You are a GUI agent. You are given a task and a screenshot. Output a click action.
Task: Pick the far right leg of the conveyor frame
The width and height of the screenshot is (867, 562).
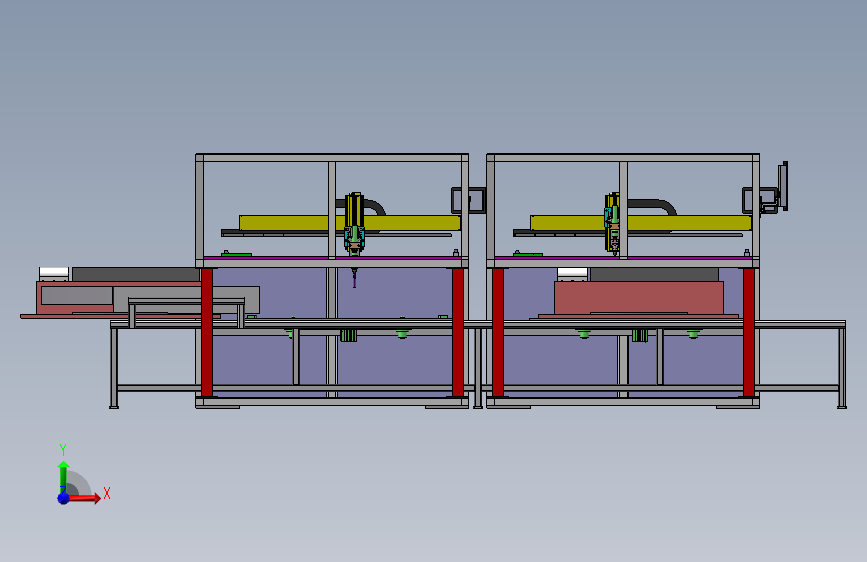(x=842, y=368)
